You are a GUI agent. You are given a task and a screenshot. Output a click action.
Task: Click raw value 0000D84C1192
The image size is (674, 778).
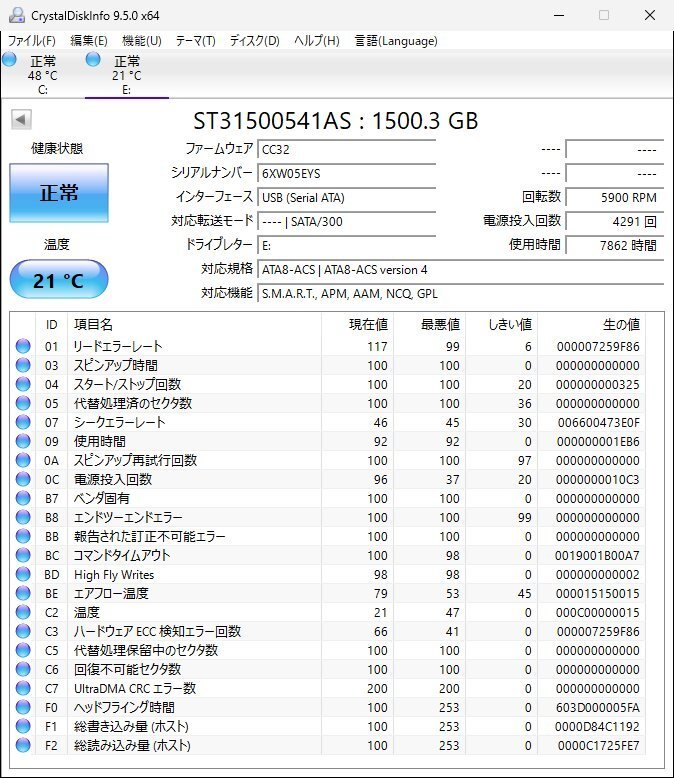(597, 726)
